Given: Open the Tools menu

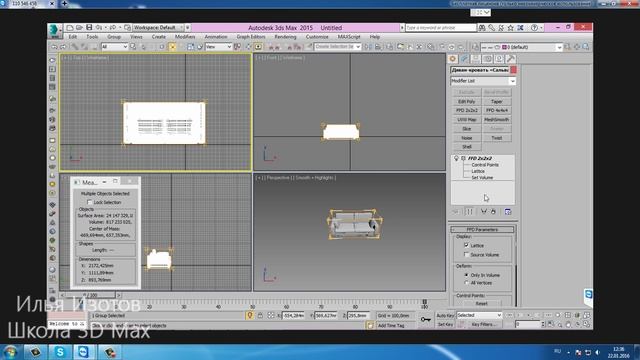Looking at the screenshot, I should 92,37.
